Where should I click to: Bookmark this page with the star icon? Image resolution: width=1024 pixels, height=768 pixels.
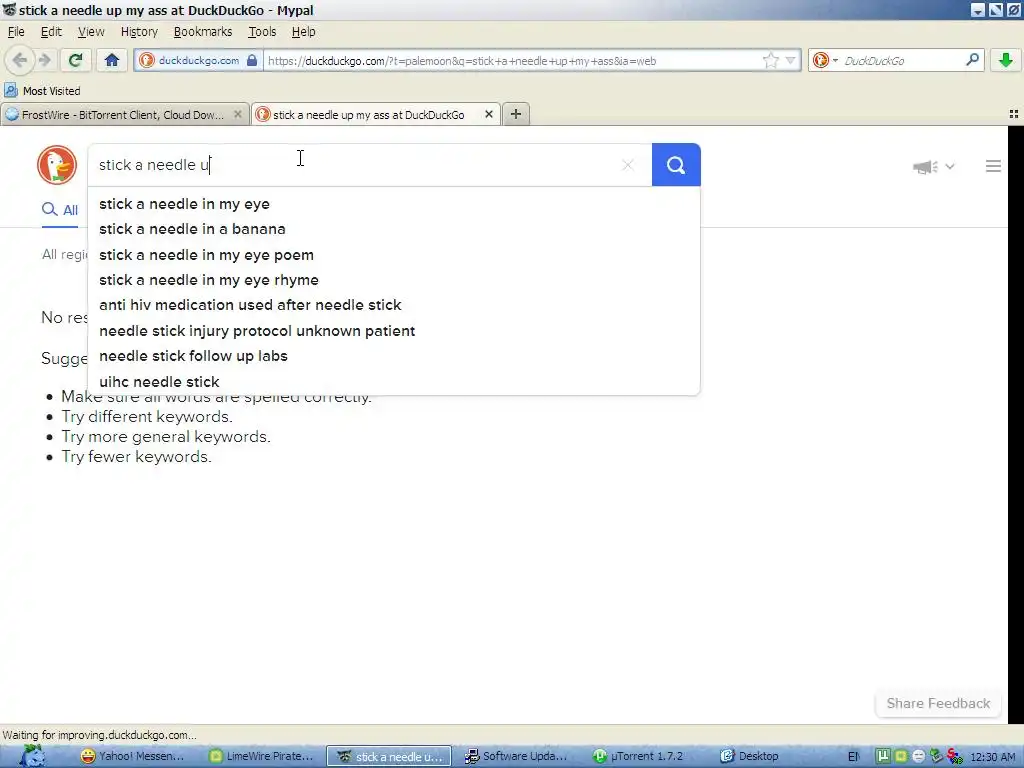point(771,61)
